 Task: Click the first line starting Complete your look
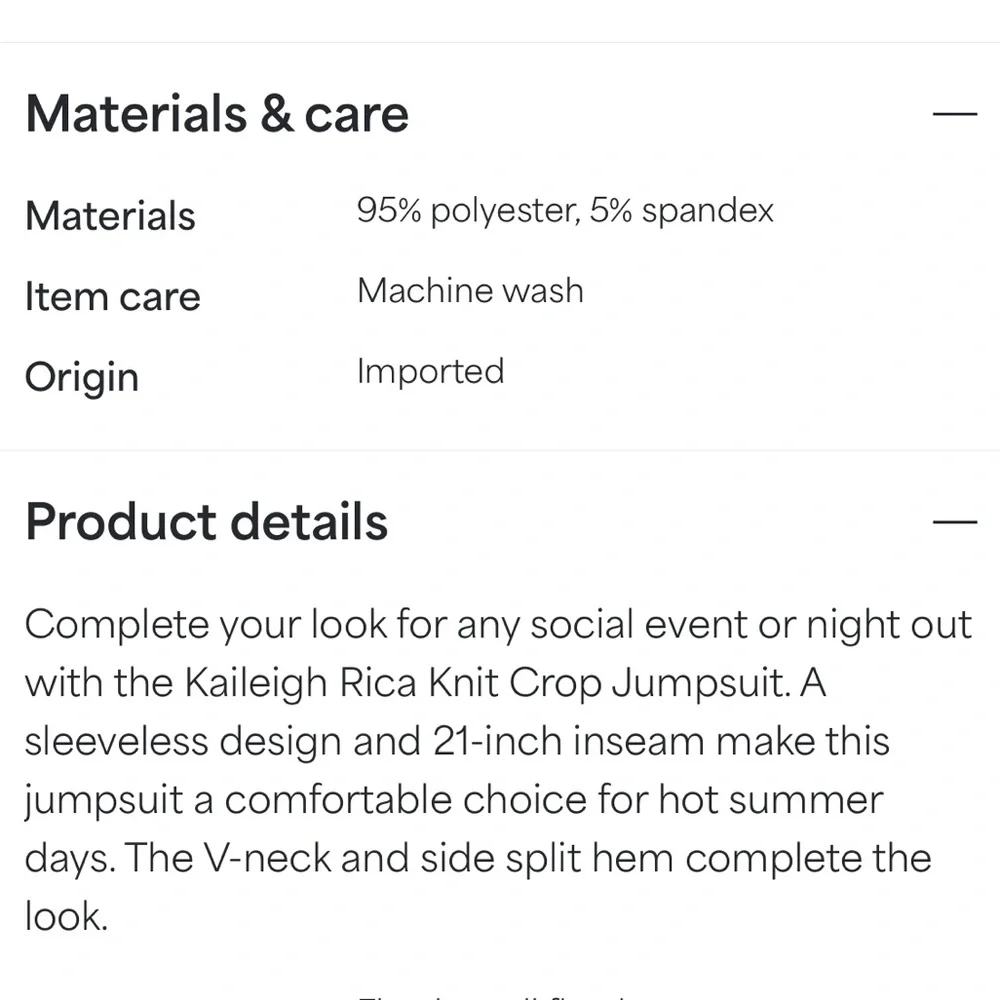pyautogui.click(x=498, y=624)
